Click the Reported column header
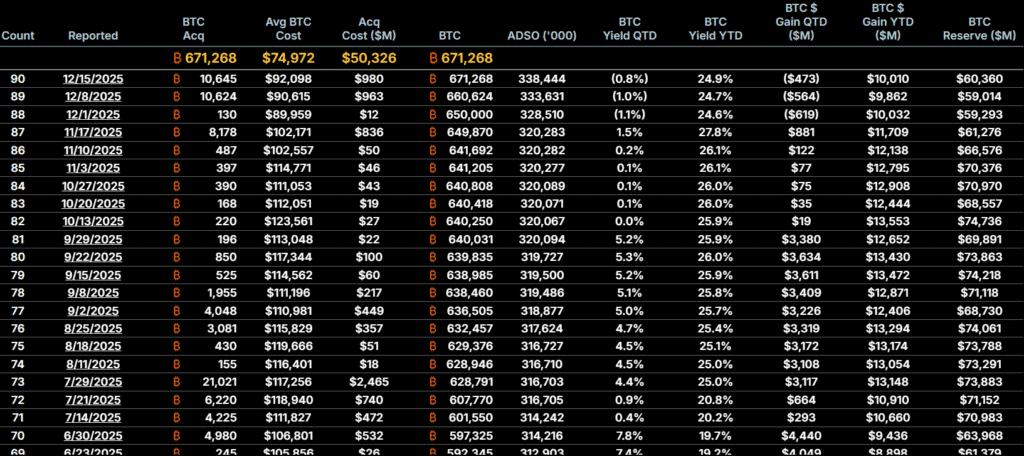The image size is (1024, 456). 93,36
